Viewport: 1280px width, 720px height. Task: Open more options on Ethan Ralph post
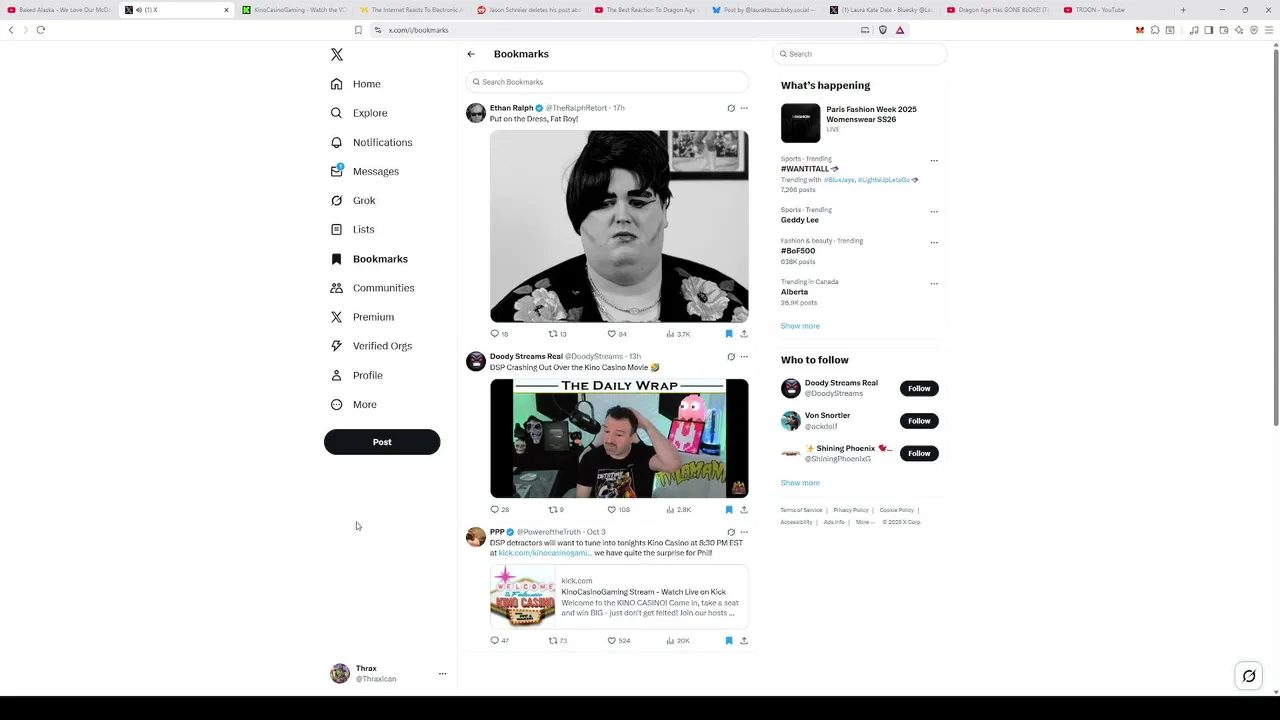(x=744, y=108)
